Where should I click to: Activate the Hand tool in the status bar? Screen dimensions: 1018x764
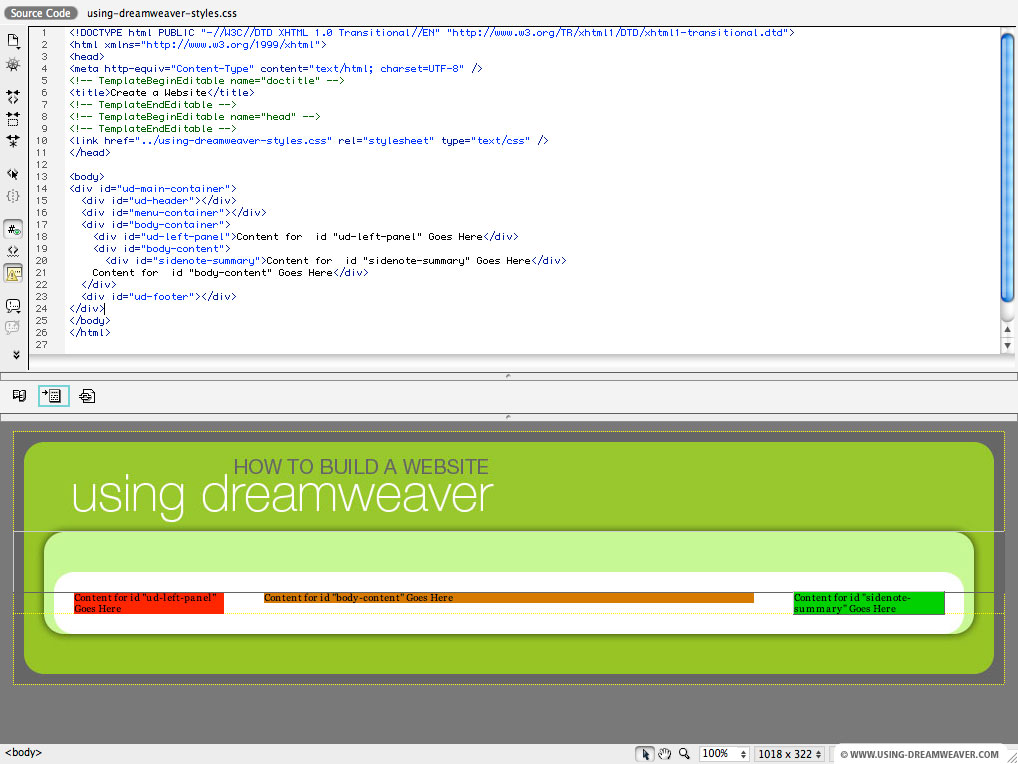[x=664, y=754]
